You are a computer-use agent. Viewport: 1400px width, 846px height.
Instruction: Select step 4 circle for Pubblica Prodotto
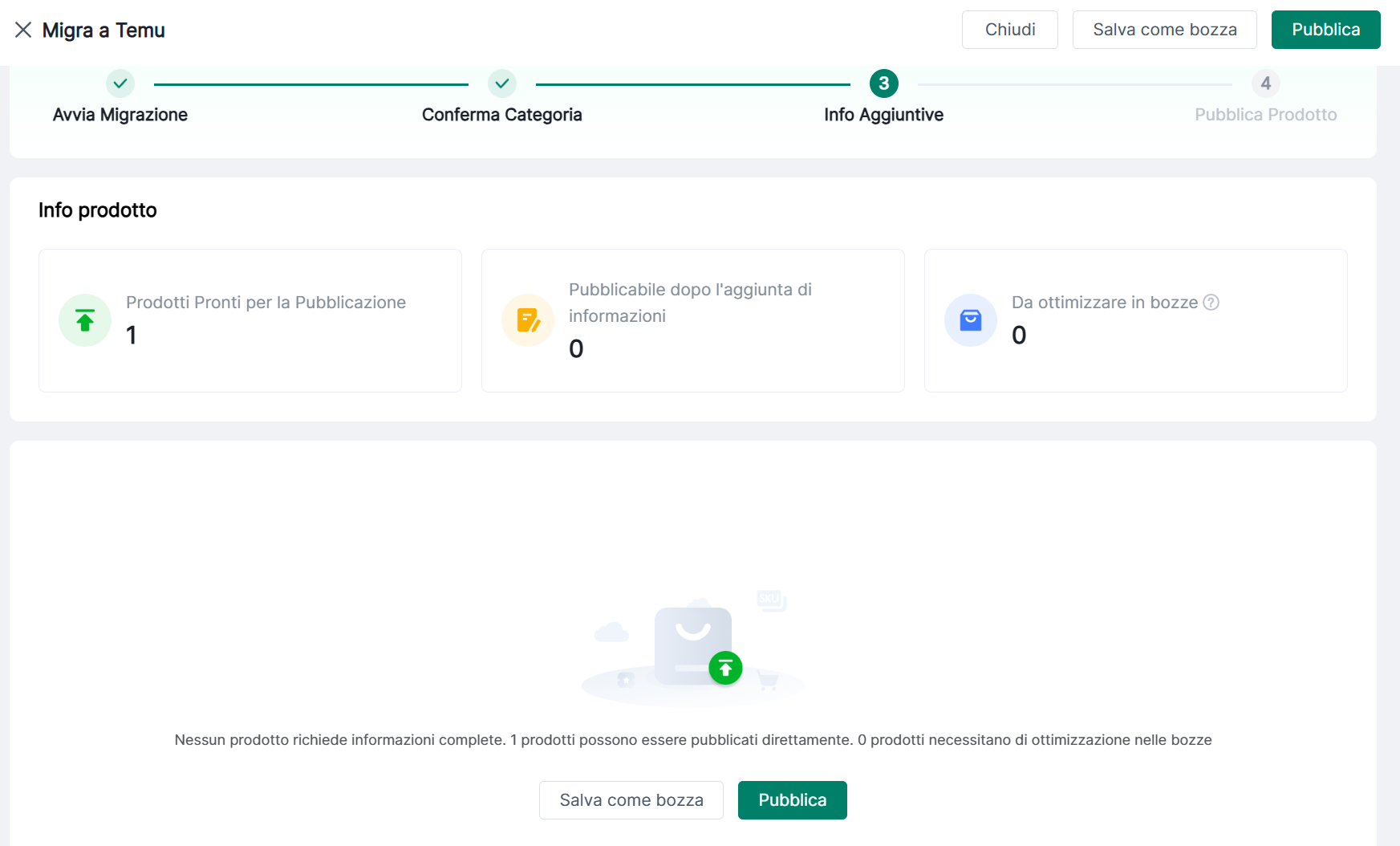click(1265, 83)
